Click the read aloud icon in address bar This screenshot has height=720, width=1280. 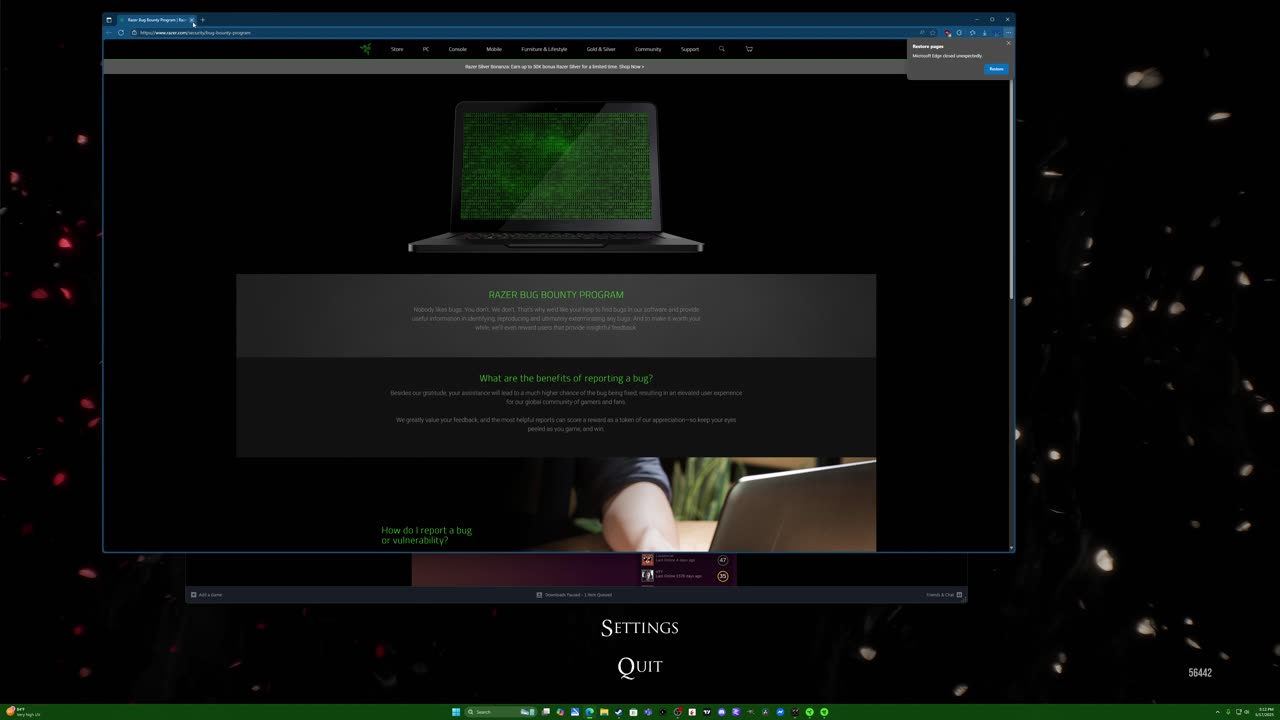[922, 32]
